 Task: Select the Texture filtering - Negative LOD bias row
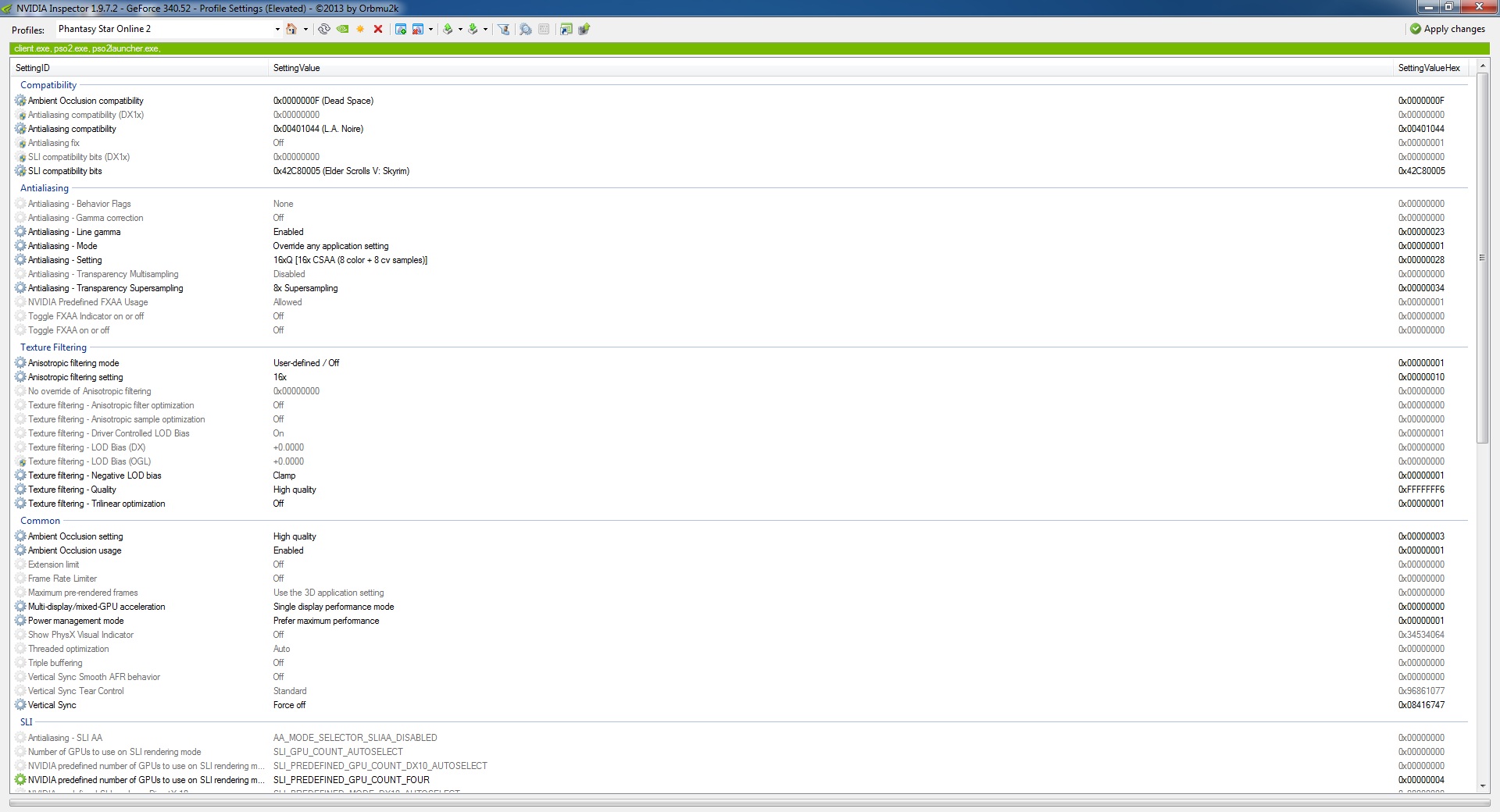click(x=739, y=475)
